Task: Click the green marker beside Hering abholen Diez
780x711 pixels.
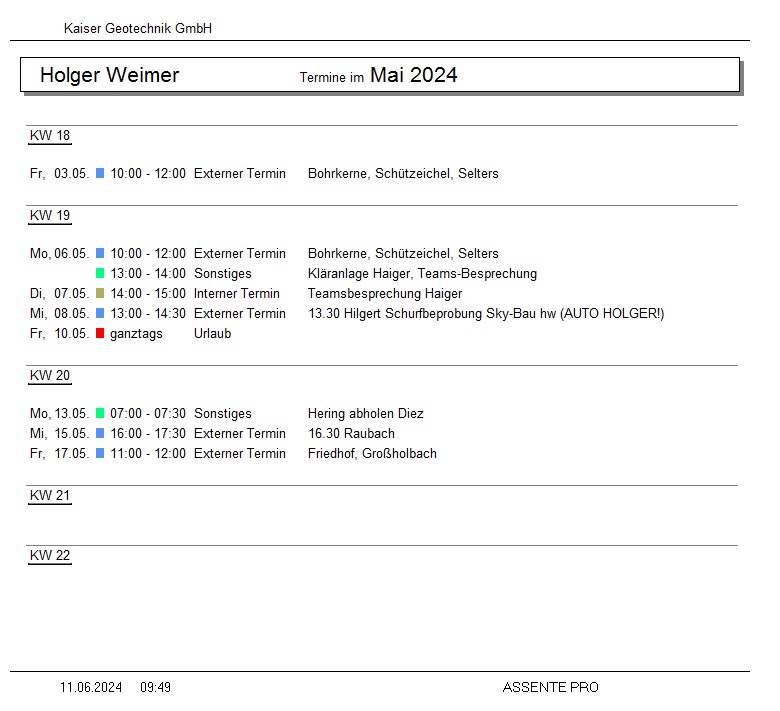Action: [x=100, y=414]
